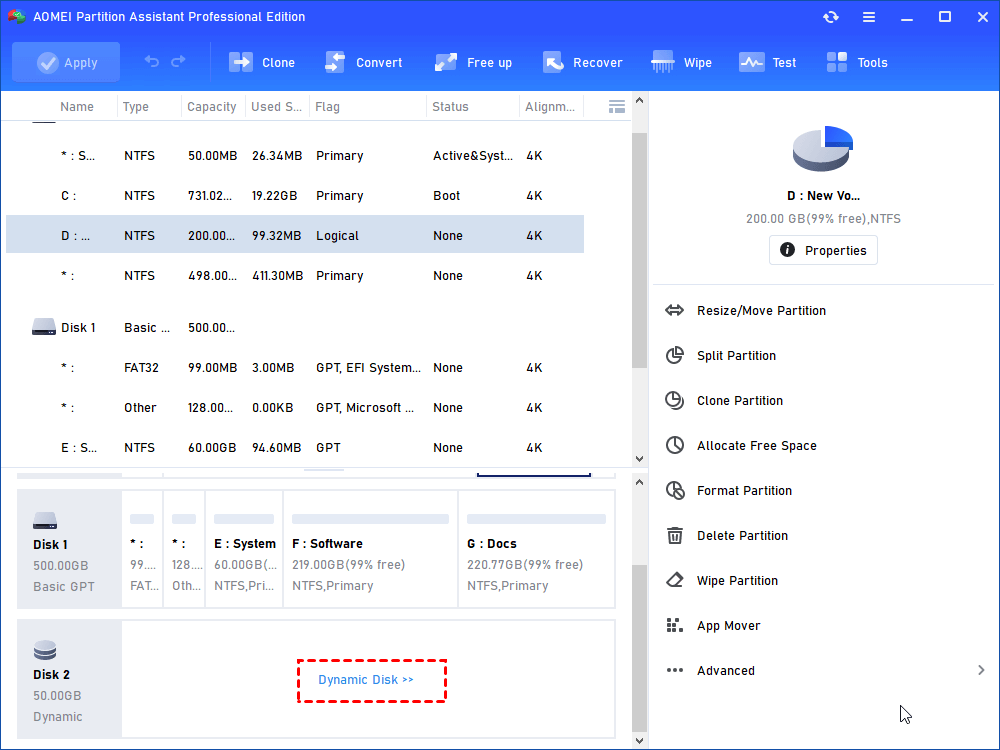Click the Clone Partition icon
Screen dimensions: 1000x750
(675, 401)
